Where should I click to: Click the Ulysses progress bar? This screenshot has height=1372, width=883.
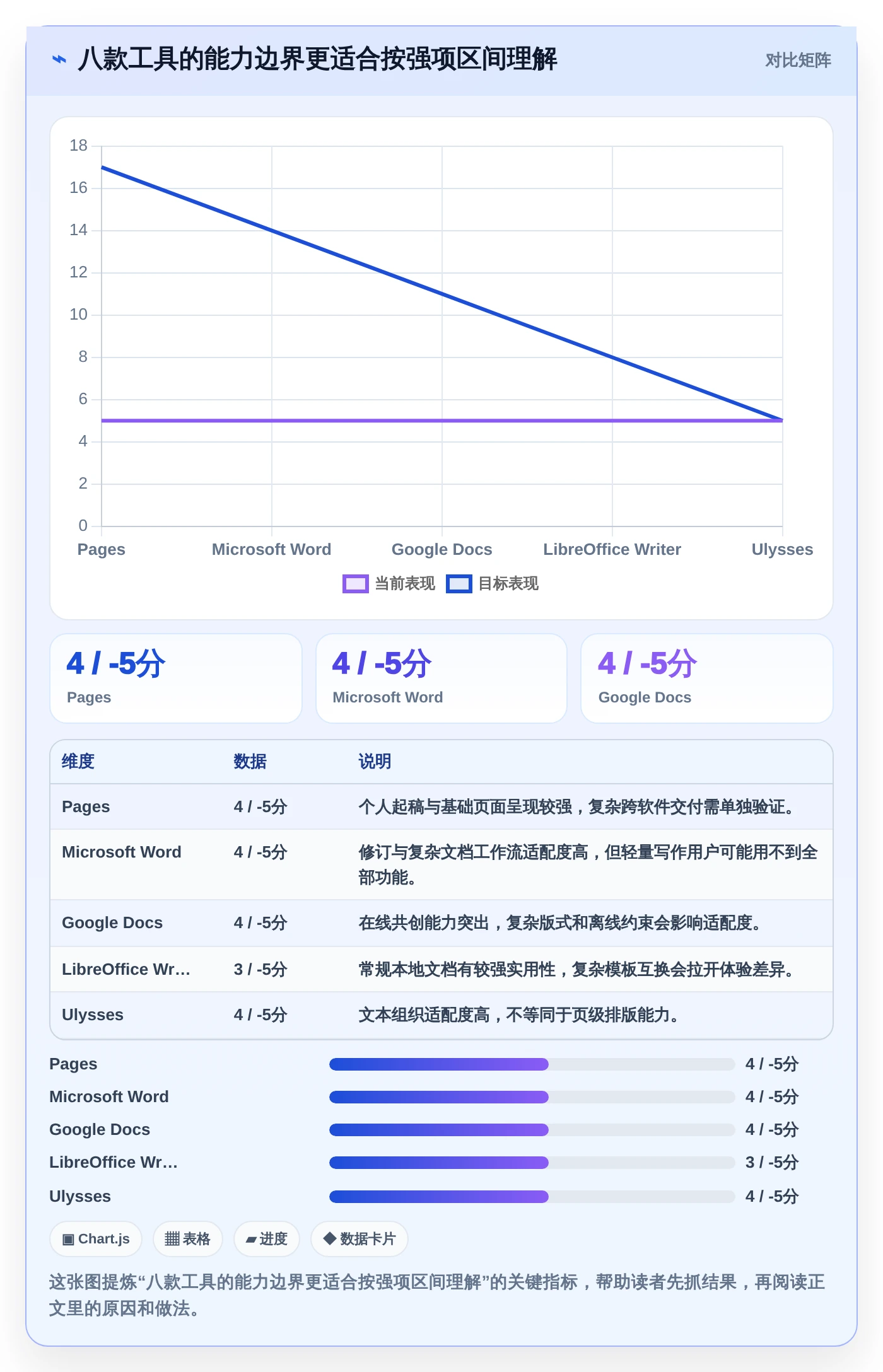pos(532,1197)
